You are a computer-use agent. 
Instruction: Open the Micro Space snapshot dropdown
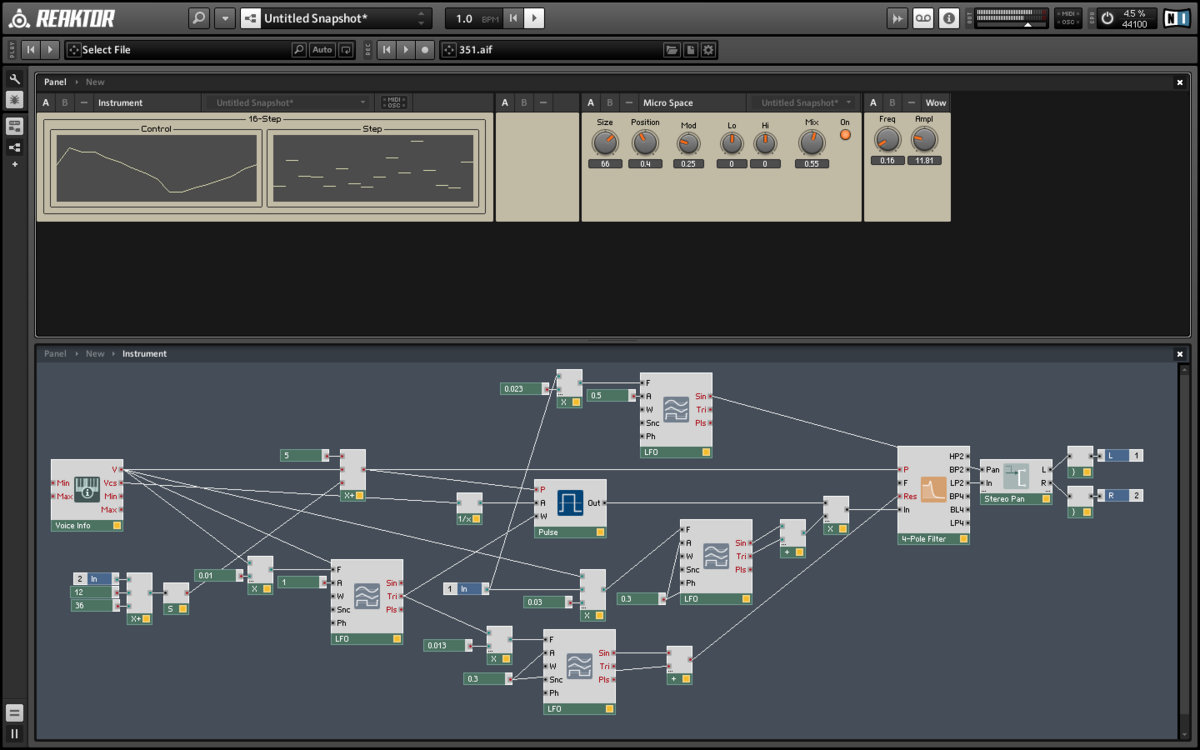[x=801, y=103]
